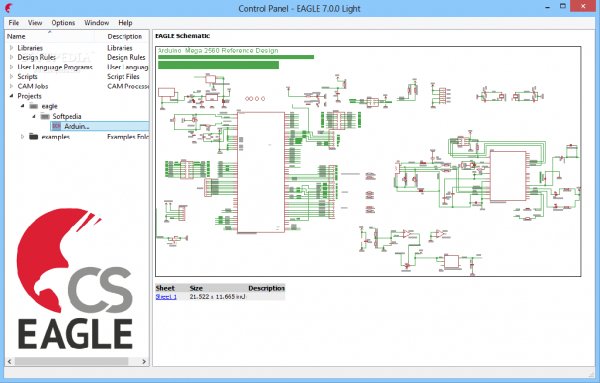This screenshot has width=600, height=383.
Task: Minimize the Control Panel window
Action: (548, 7)
